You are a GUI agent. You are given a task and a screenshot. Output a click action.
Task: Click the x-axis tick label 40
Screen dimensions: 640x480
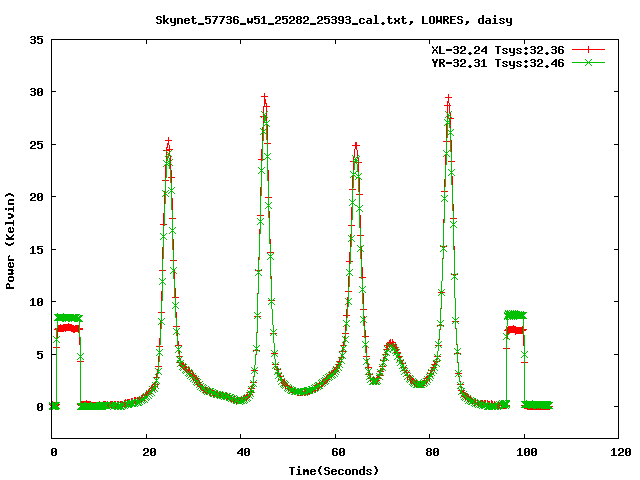244,452
